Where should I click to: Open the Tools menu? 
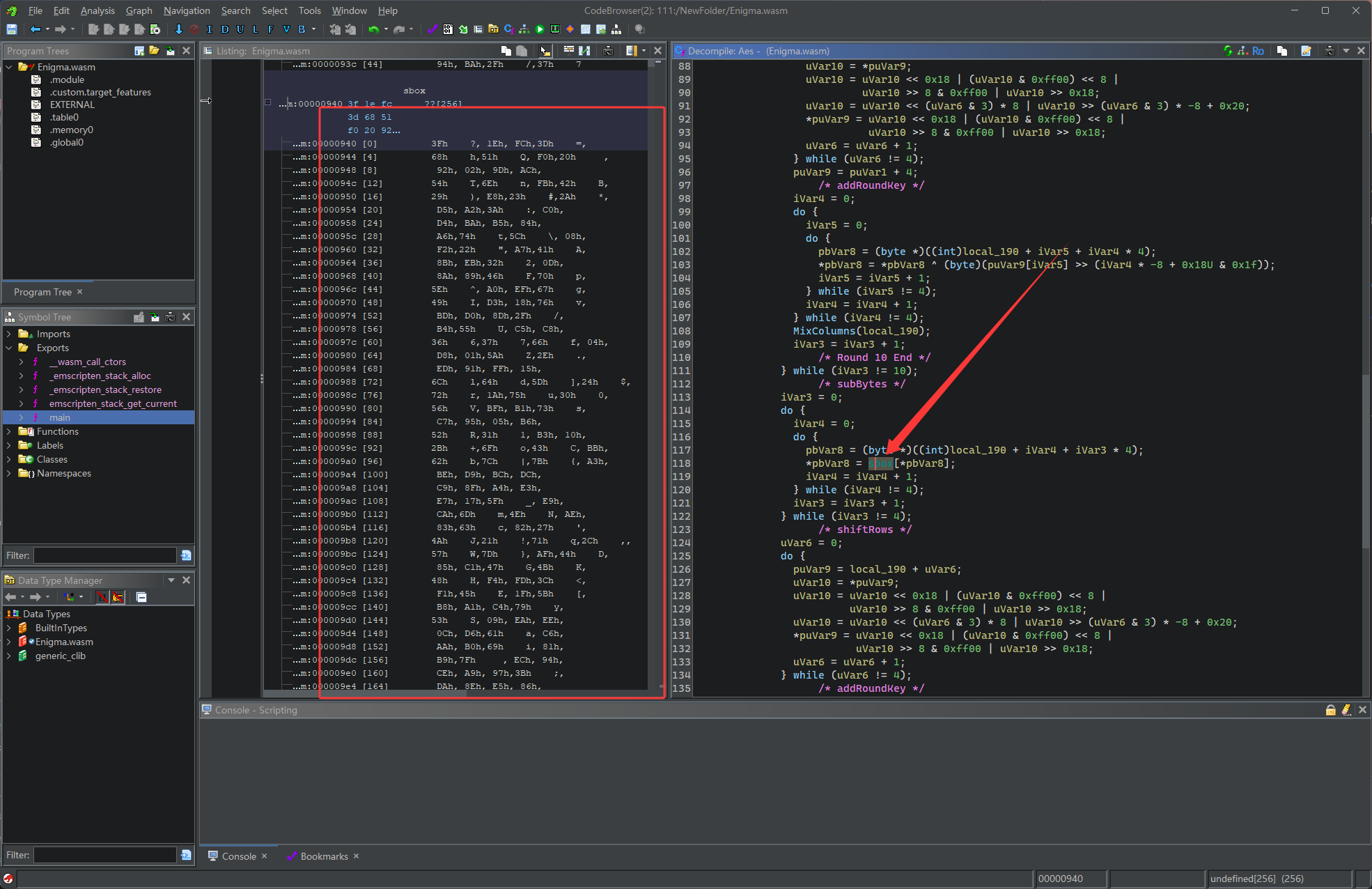point(309,10)
